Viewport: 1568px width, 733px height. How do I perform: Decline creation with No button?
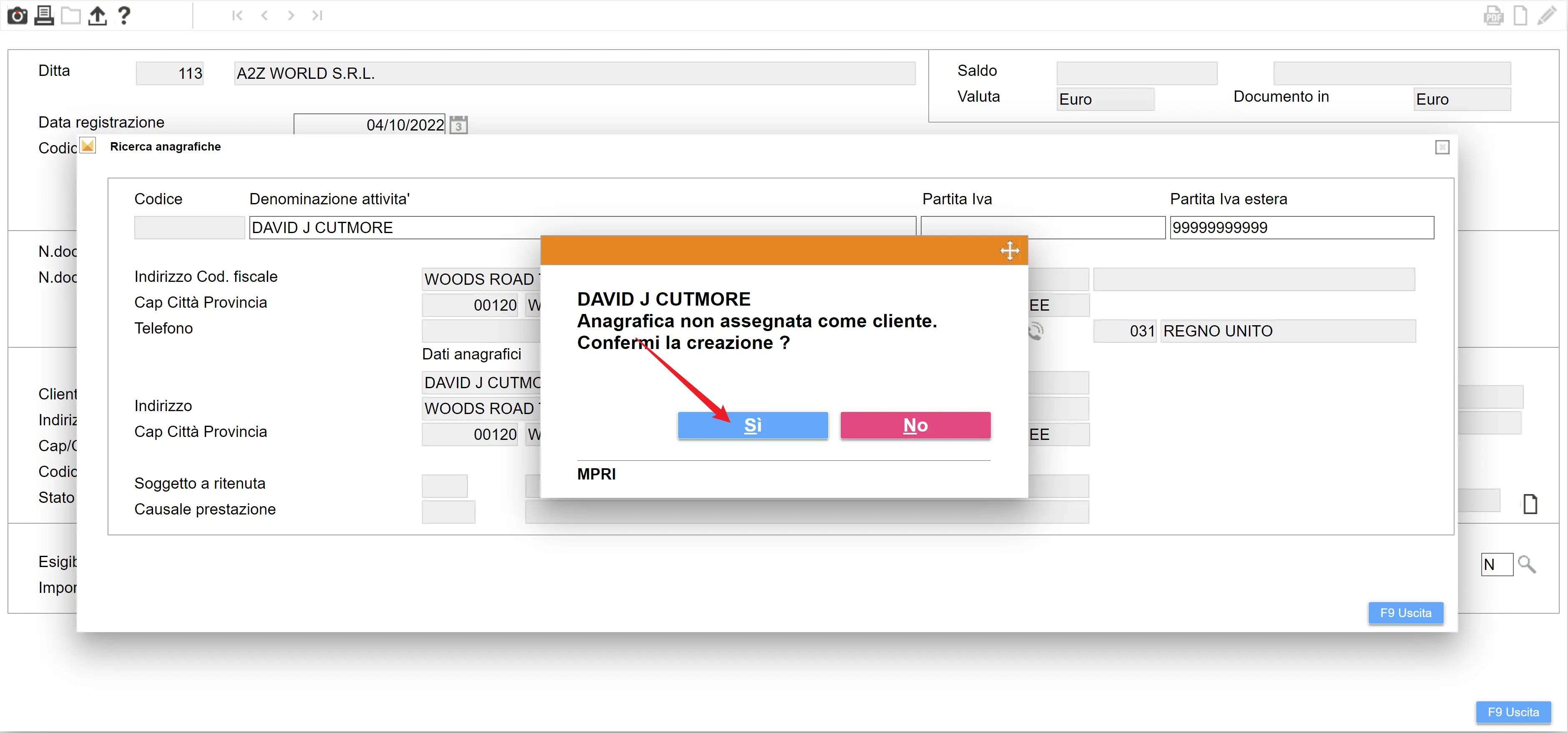point(915,425)
